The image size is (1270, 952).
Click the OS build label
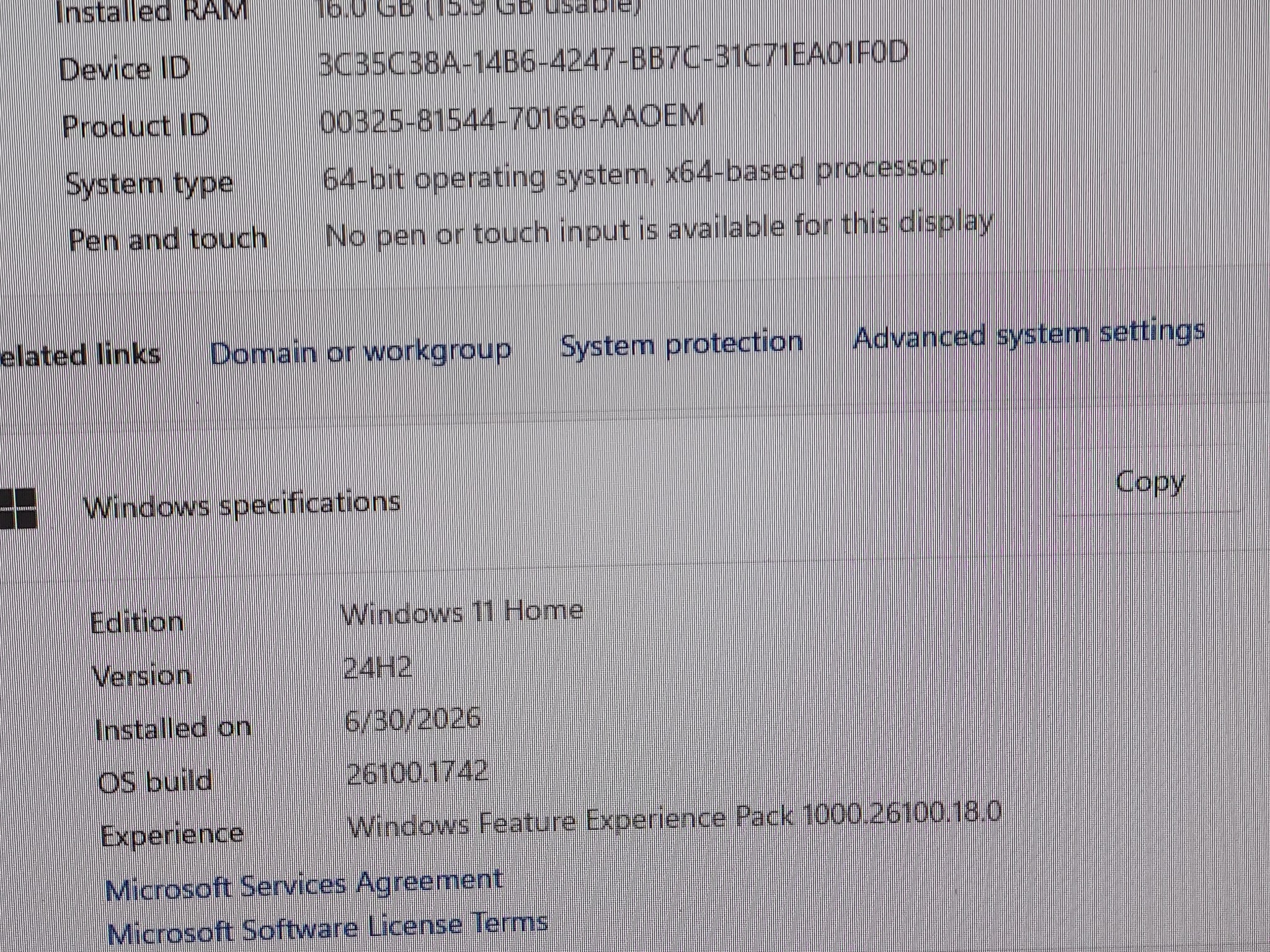coord(156,782)
